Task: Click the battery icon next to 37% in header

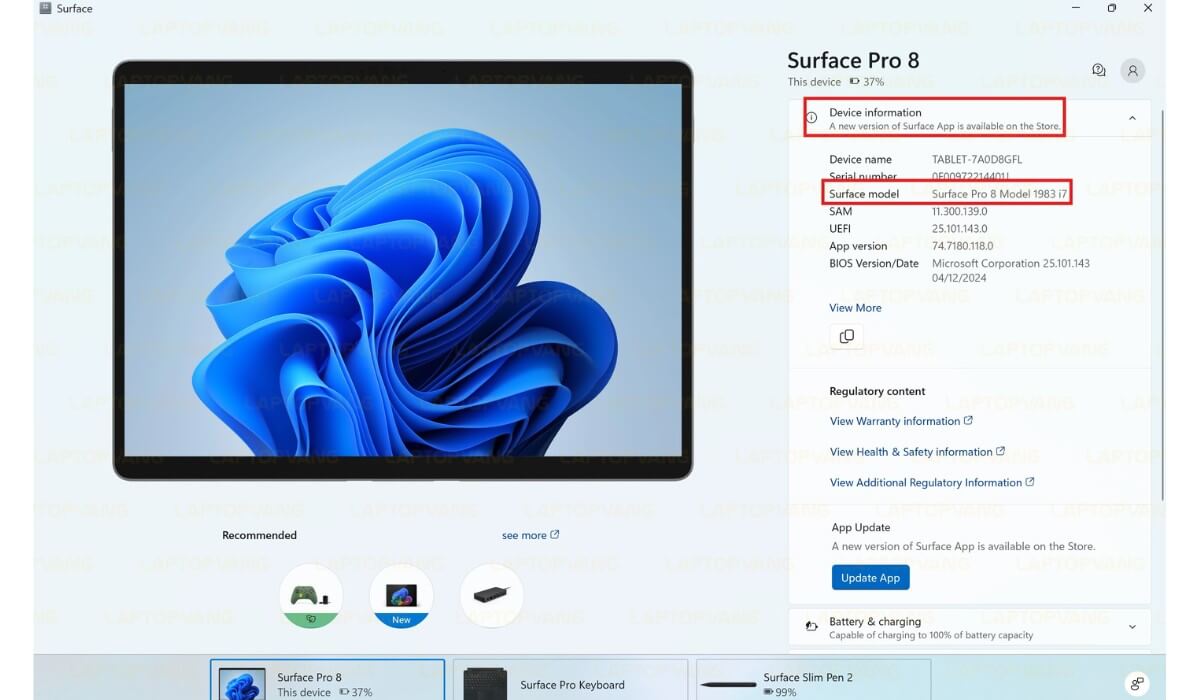Action: click(x=854, y=82)
